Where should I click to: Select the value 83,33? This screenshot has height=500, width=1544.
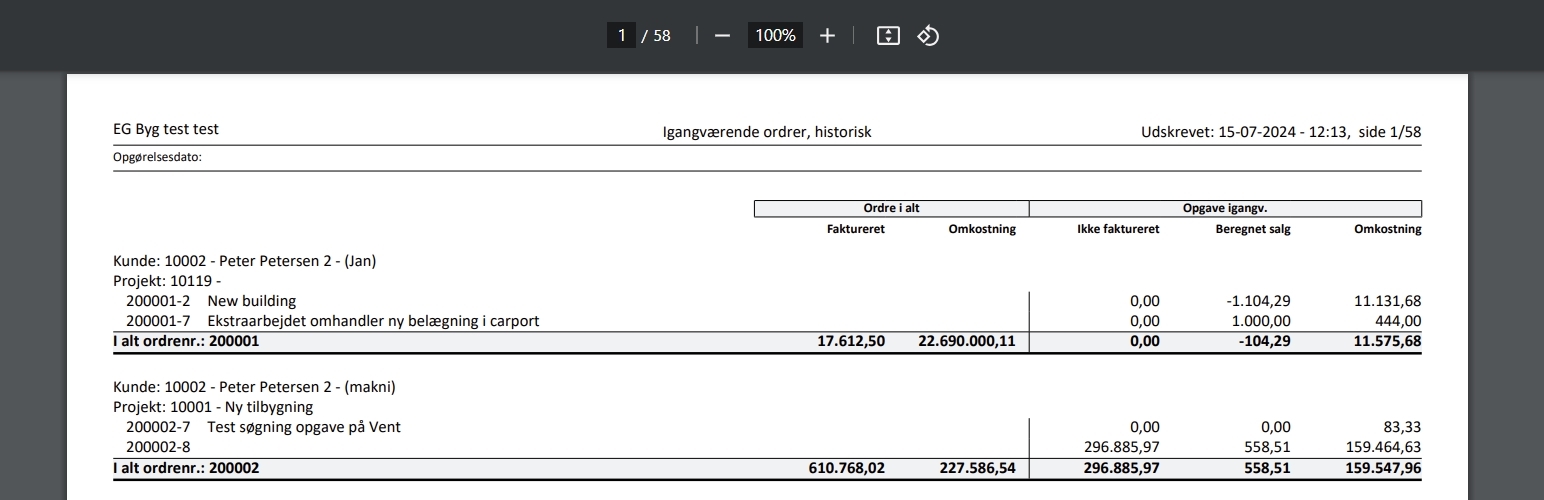(x=1403, y=427)
